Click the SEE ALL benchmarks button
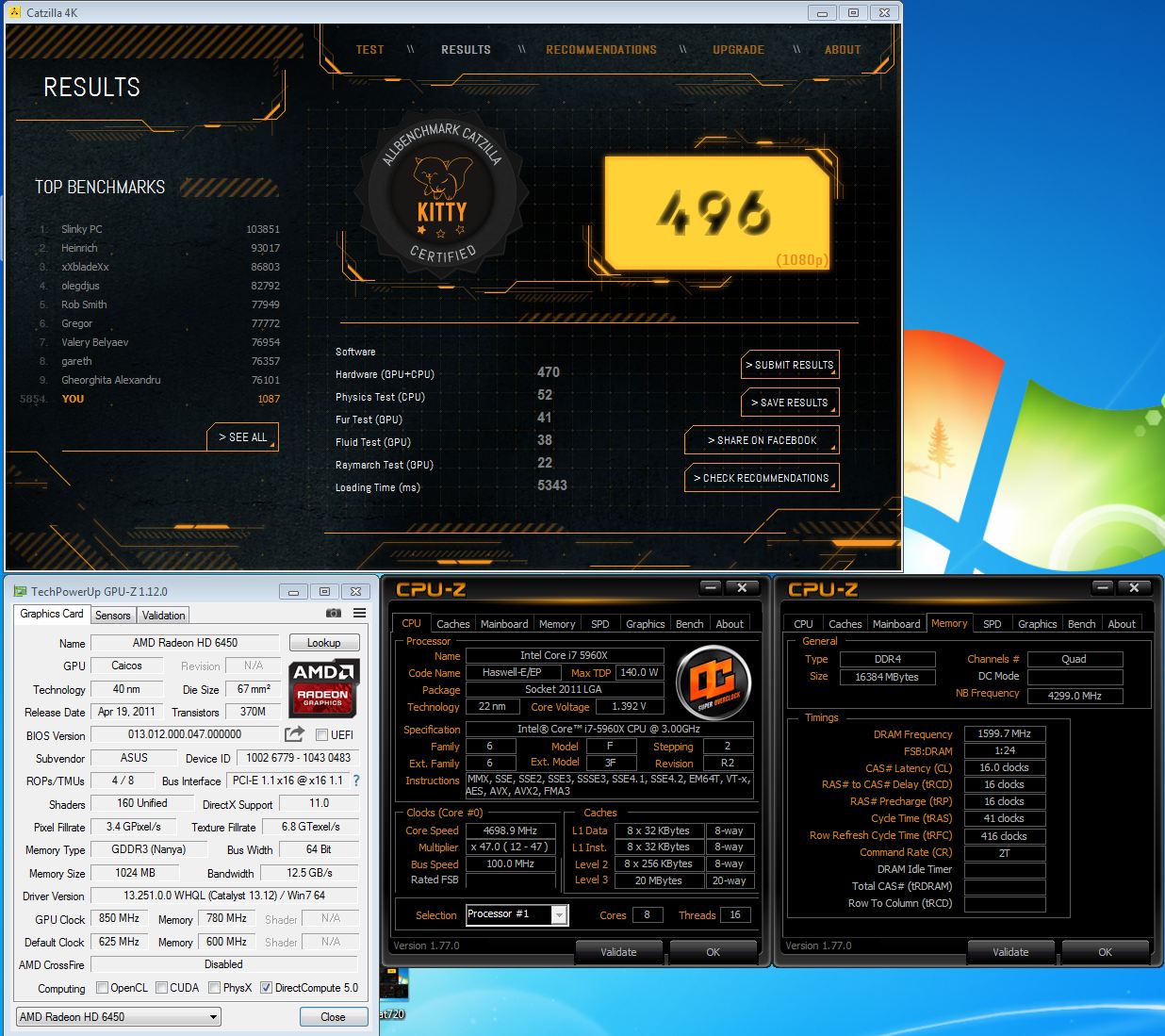This screenshot has height=1036, width=1165. coord(243,437)
